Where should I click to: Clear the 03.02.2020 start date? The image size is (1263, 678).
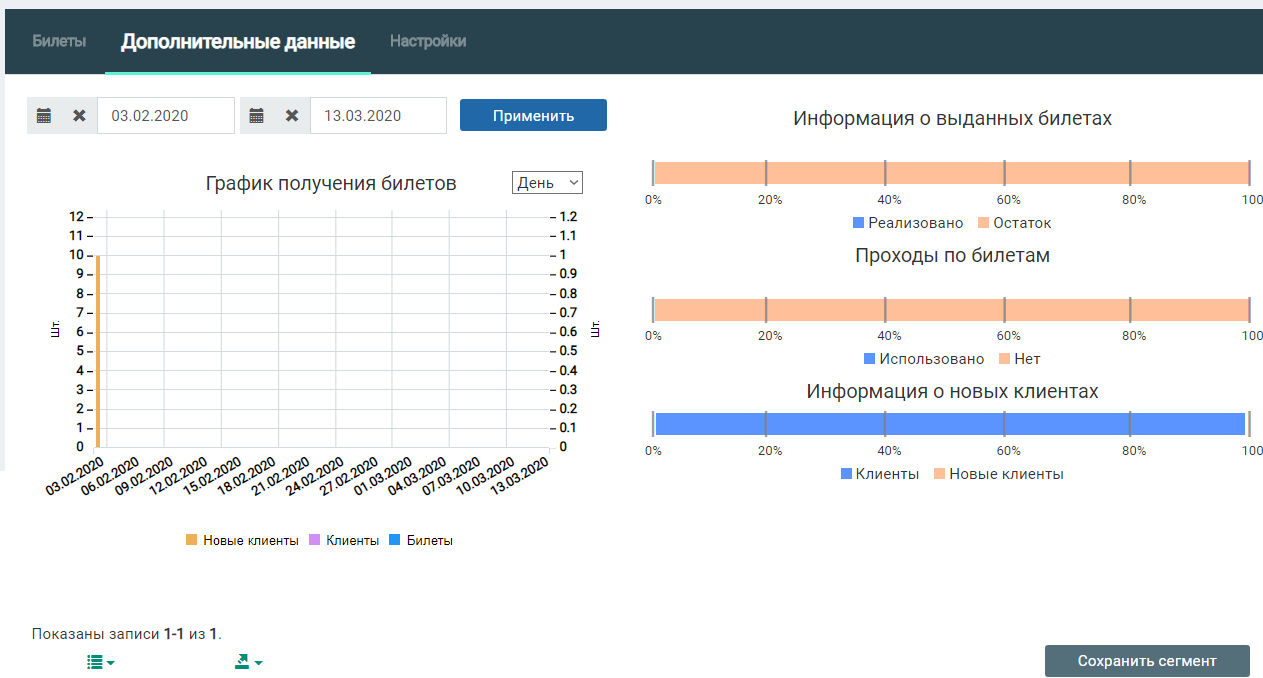(x=79, y=116)
